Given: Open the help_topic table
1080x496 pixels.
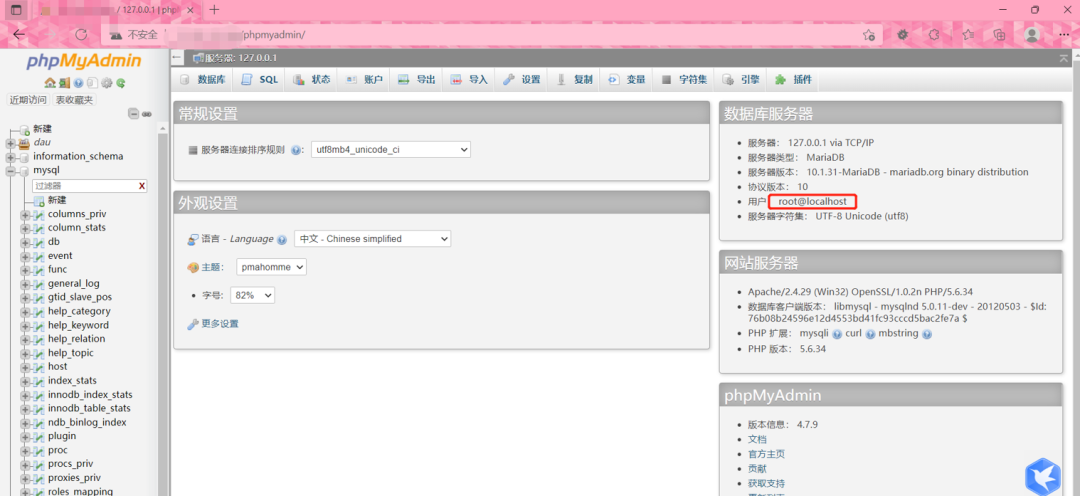Looking at the screenshot, I should pos(70,353).
